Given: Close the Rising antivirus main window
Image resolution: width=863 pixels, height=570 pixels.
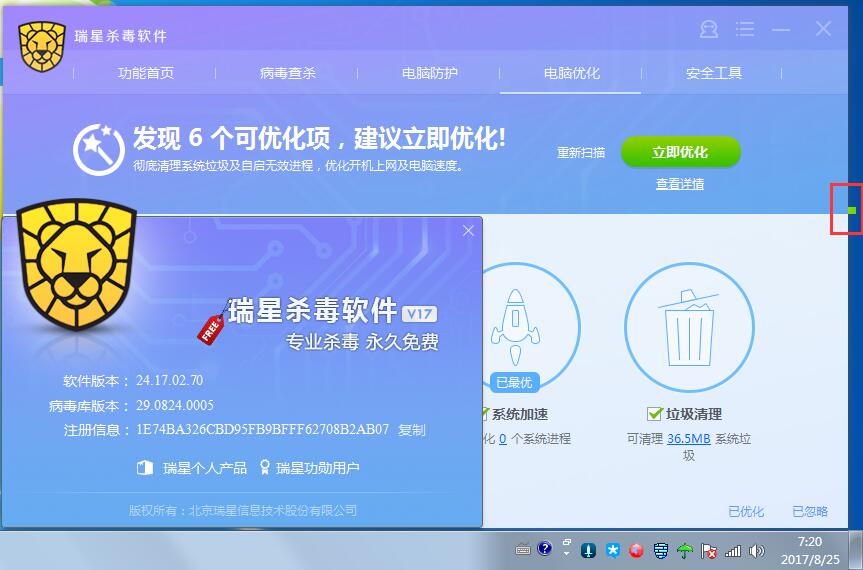Looking at the screenshot, I should (x=823, y=29).
